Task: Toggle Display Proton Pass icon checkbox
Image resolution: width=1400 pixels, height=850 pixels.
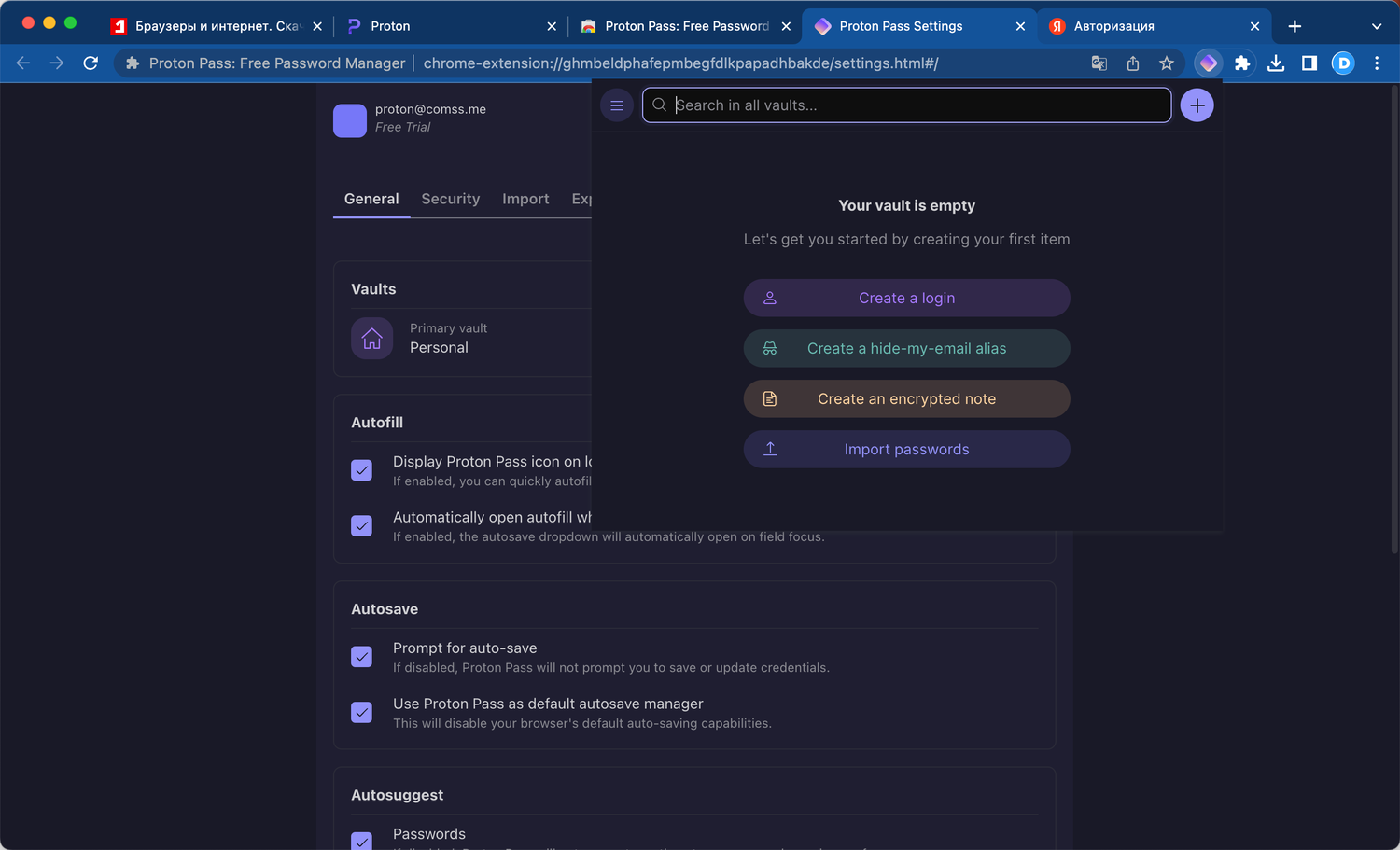Action: [362, 470]
